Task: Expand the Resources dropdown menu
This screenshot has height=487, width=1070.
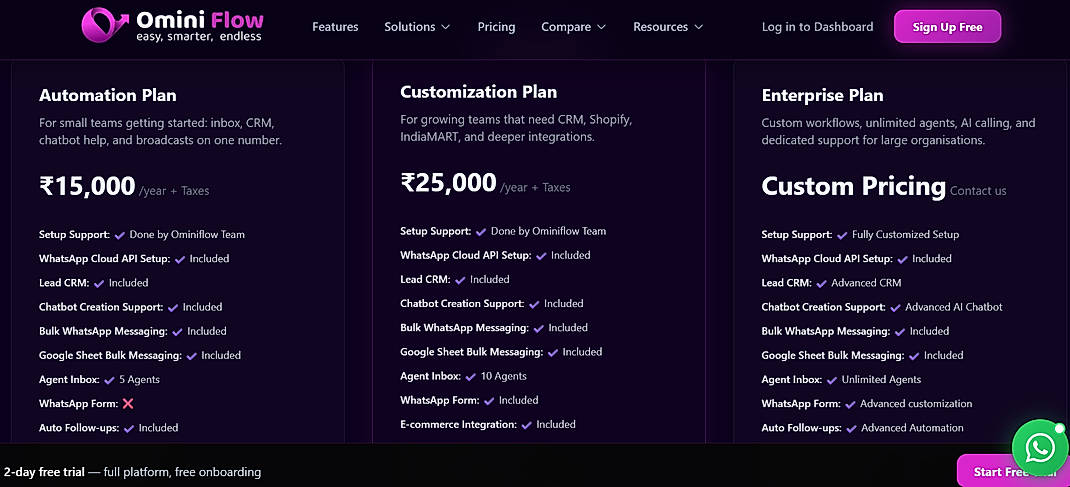Action: pos(668,27)
